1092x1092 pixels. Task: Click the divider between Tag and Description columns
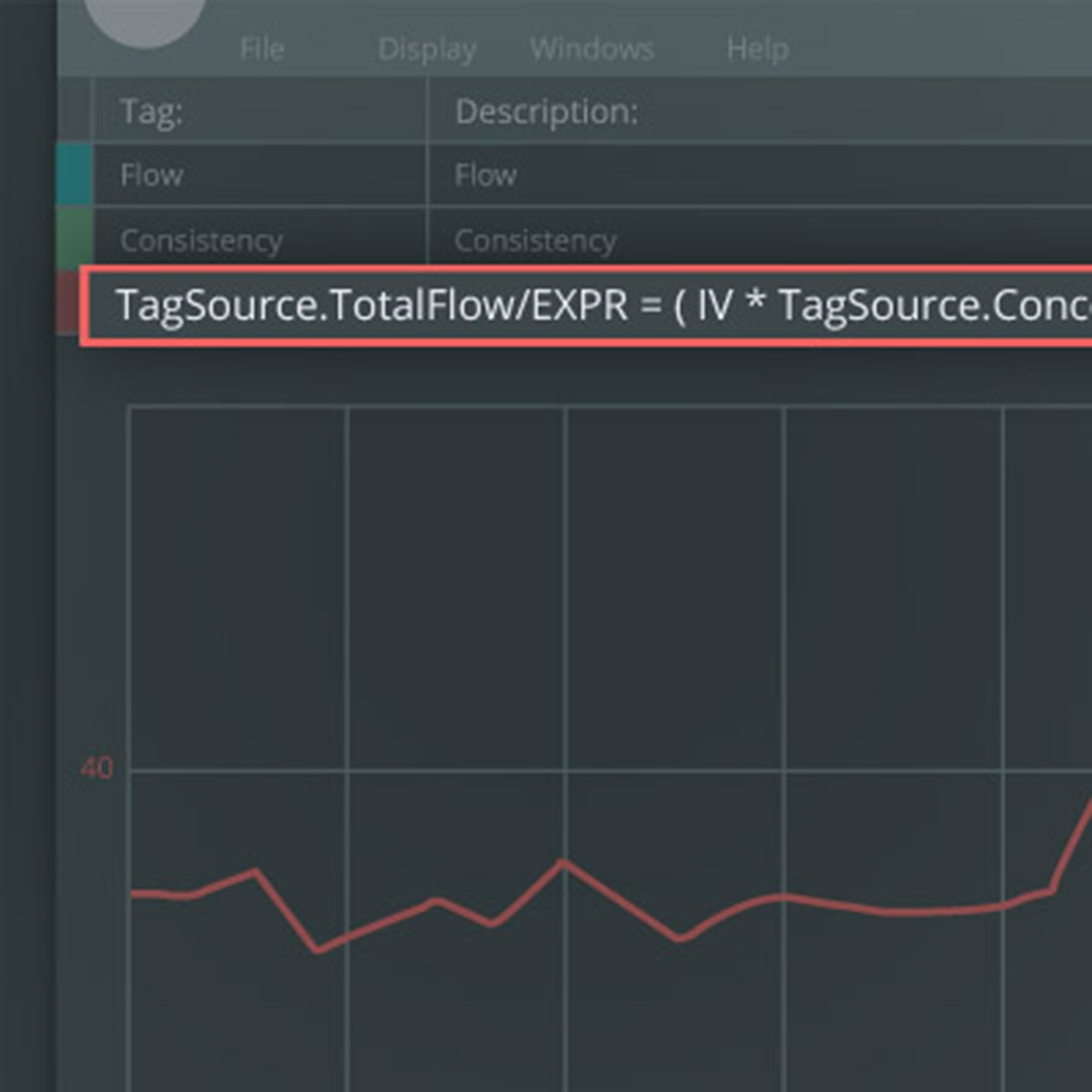coord(427,111)
